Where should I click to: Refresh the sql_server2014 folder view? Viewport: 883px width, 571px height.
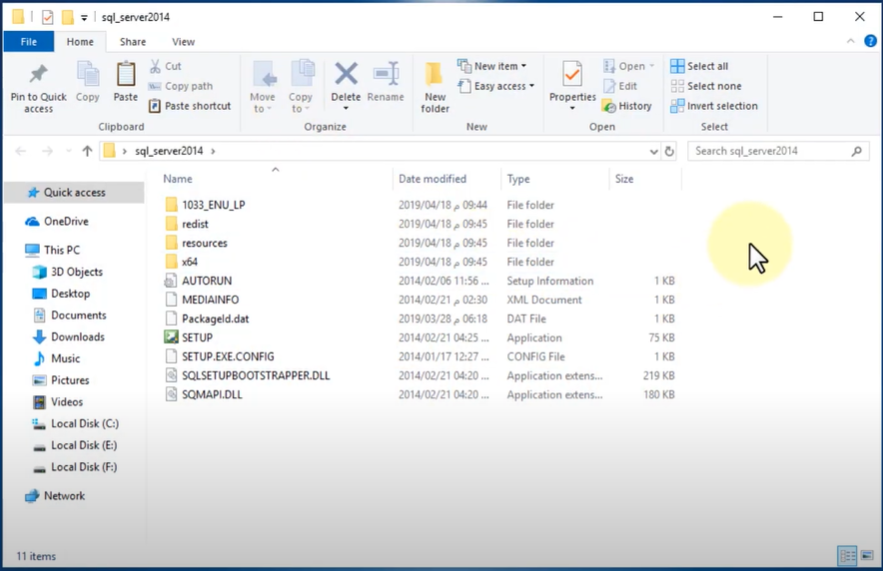669,151
